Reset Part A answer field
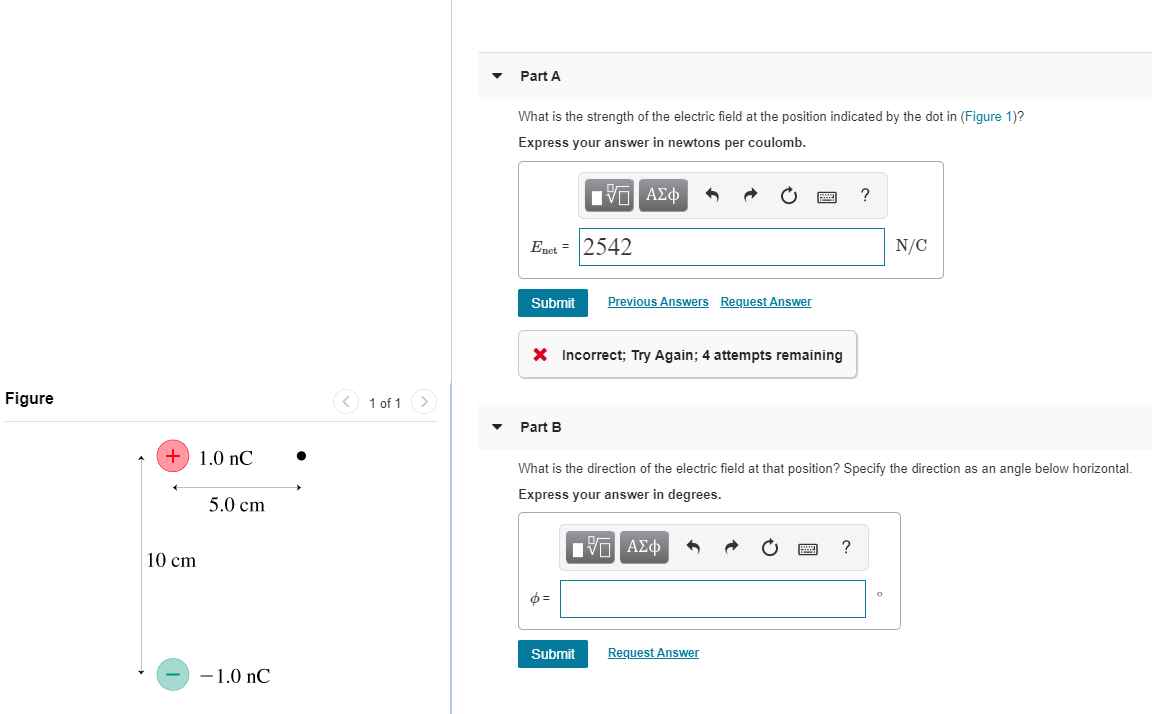1152x714 pixels. 788,195
